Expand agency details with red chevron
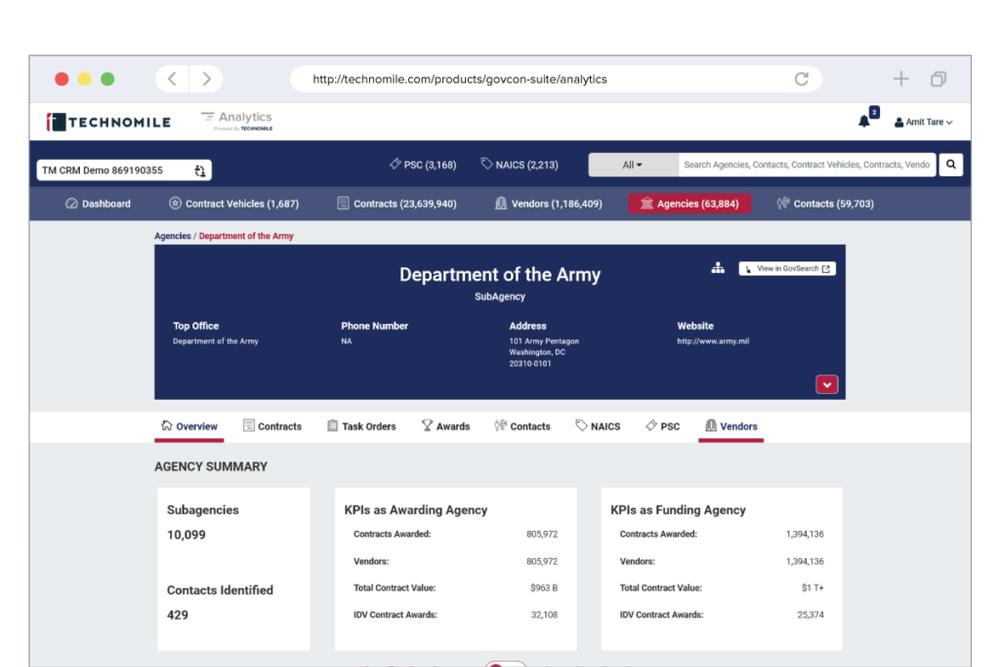 (x=827, y=385)
